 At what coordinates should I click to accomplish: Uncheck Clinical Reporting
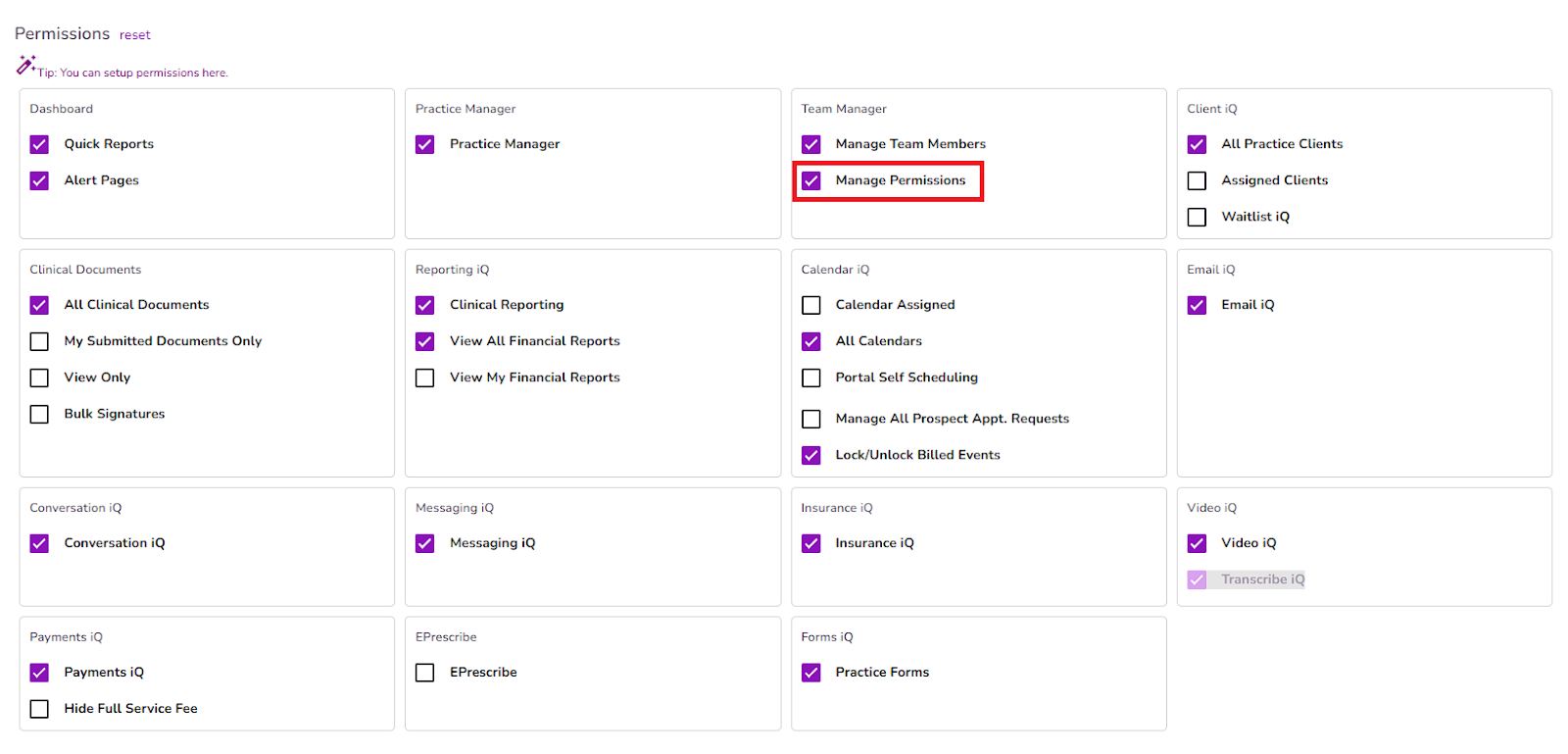coord(424,305)
